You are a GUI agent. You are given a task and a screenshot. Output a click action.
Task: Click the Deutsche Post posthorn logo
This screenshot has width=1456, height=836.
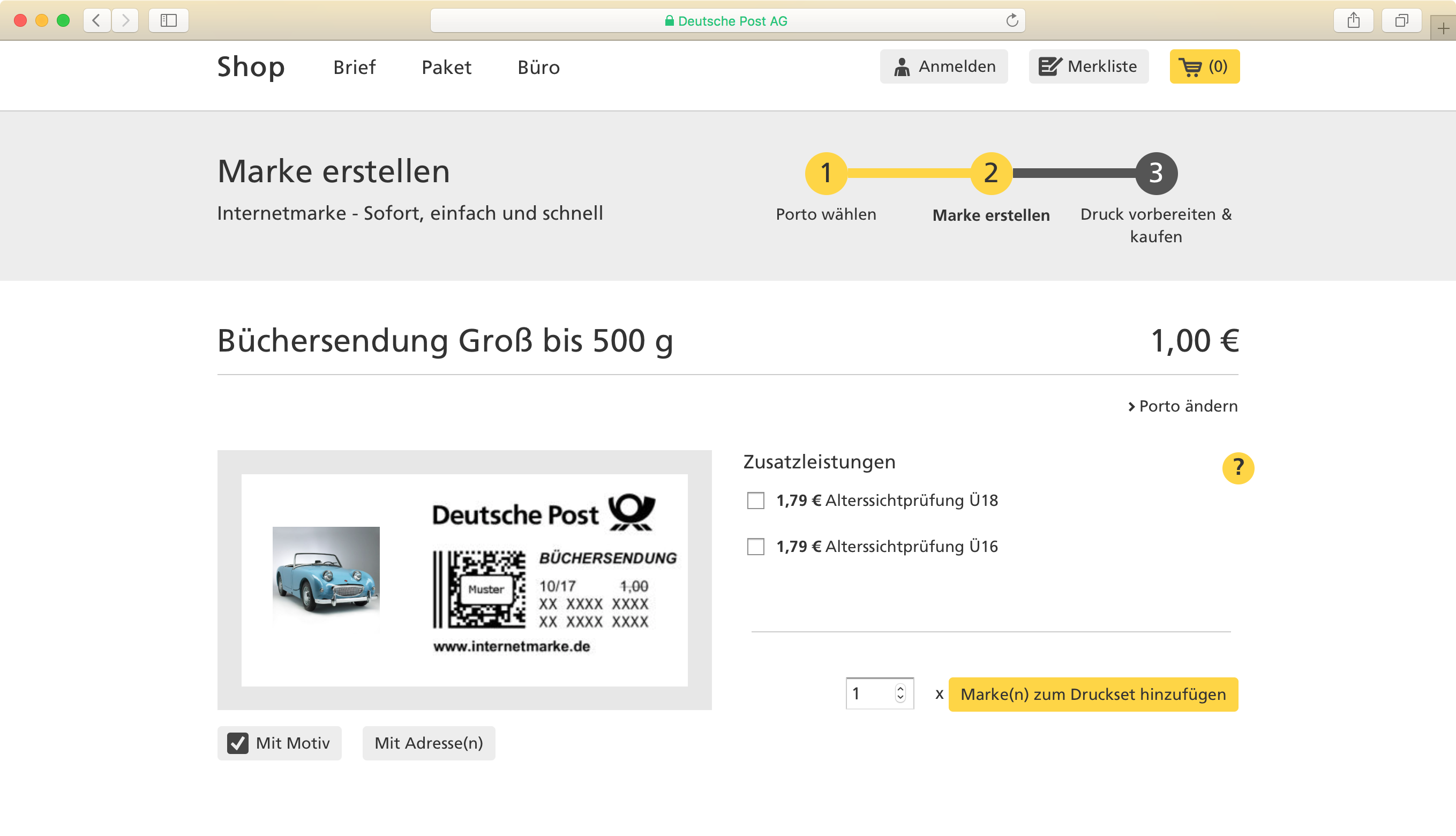coord(632,512)
